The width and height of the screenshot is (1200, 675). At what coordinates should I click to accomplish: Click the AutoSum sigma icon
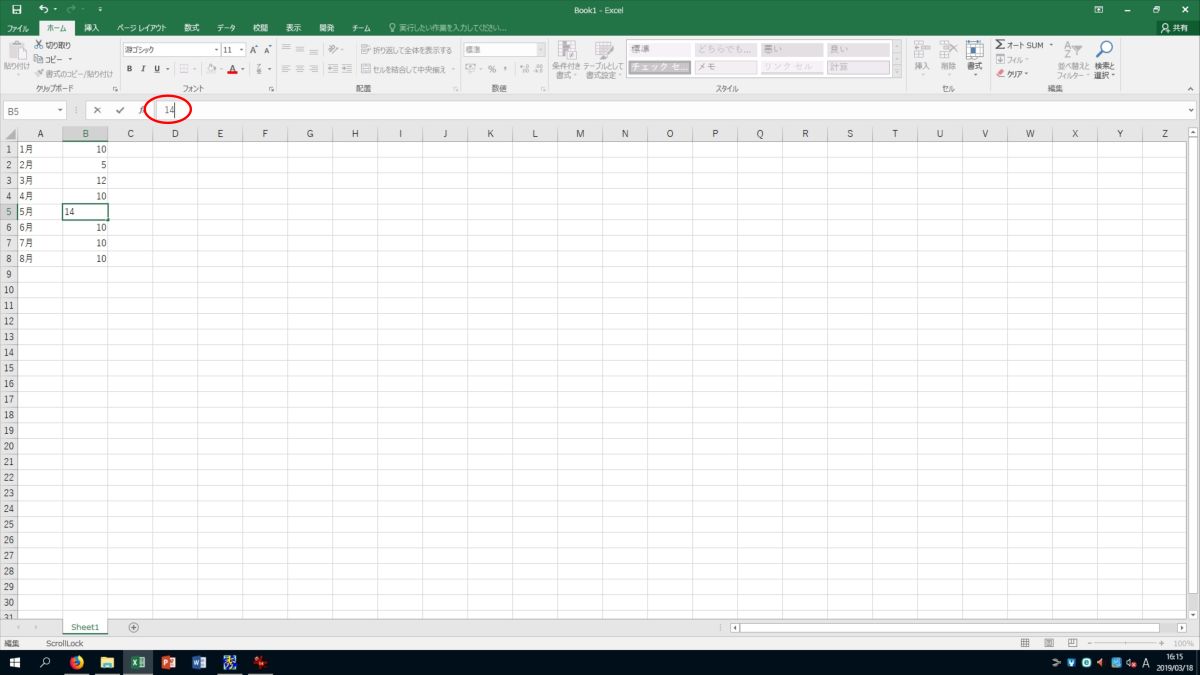[x=1000, y=45]
